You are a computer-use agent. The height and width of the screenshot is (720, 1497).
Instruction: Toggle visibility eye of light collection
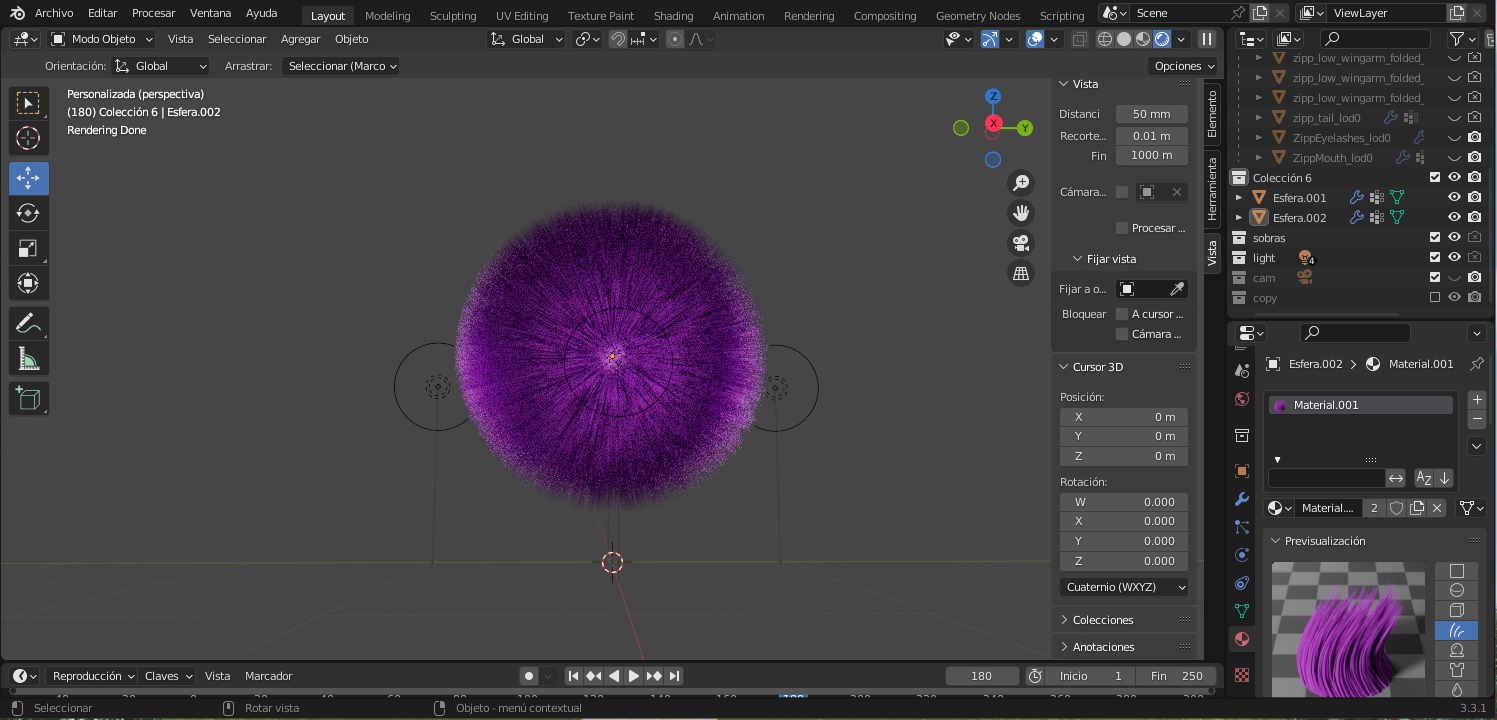(1455, 258)
